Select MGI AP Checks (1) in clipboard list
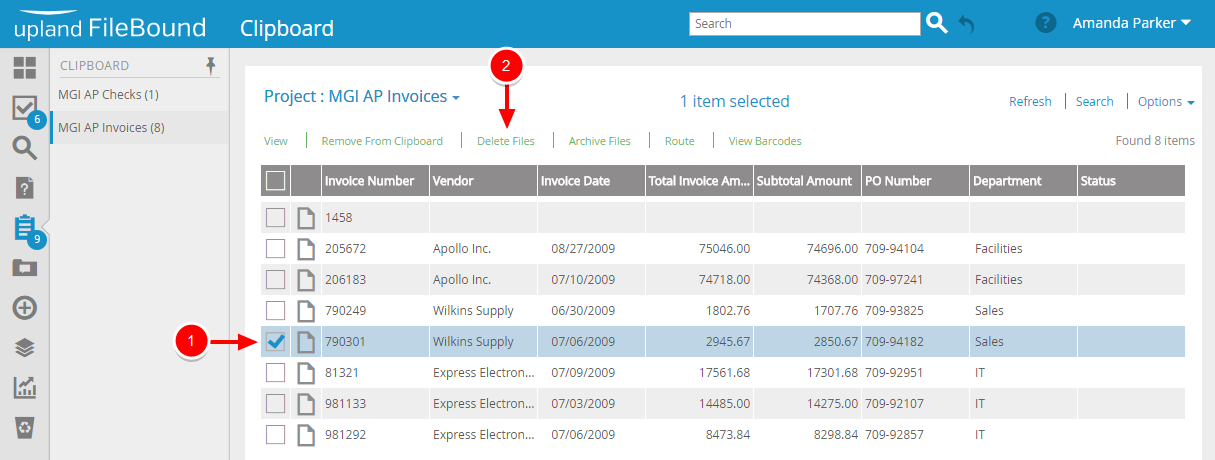 click(x=109, y=95)
